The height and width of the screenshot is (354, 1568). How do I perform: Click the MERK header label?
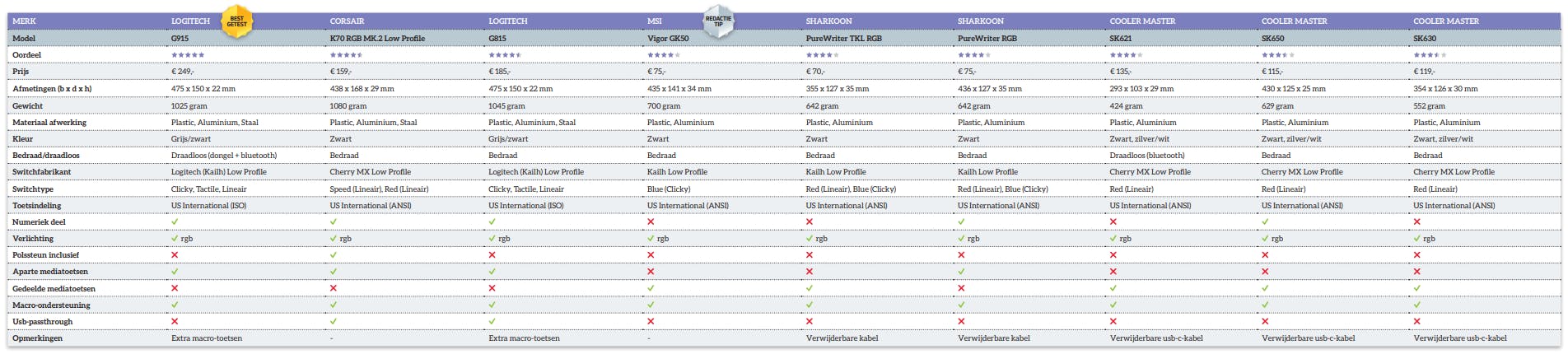24,21
